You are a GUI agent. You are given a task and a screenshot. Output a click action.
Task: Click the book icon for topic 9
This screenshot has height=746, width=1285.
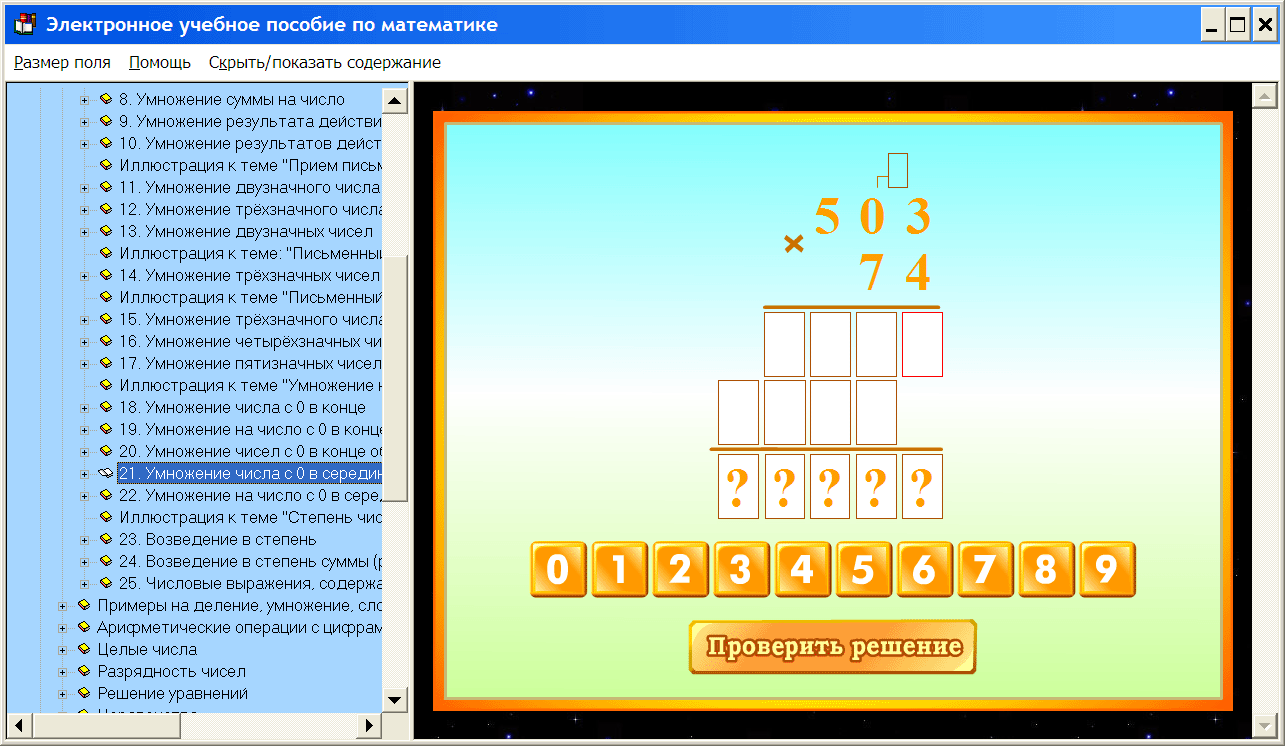(106, 121)
